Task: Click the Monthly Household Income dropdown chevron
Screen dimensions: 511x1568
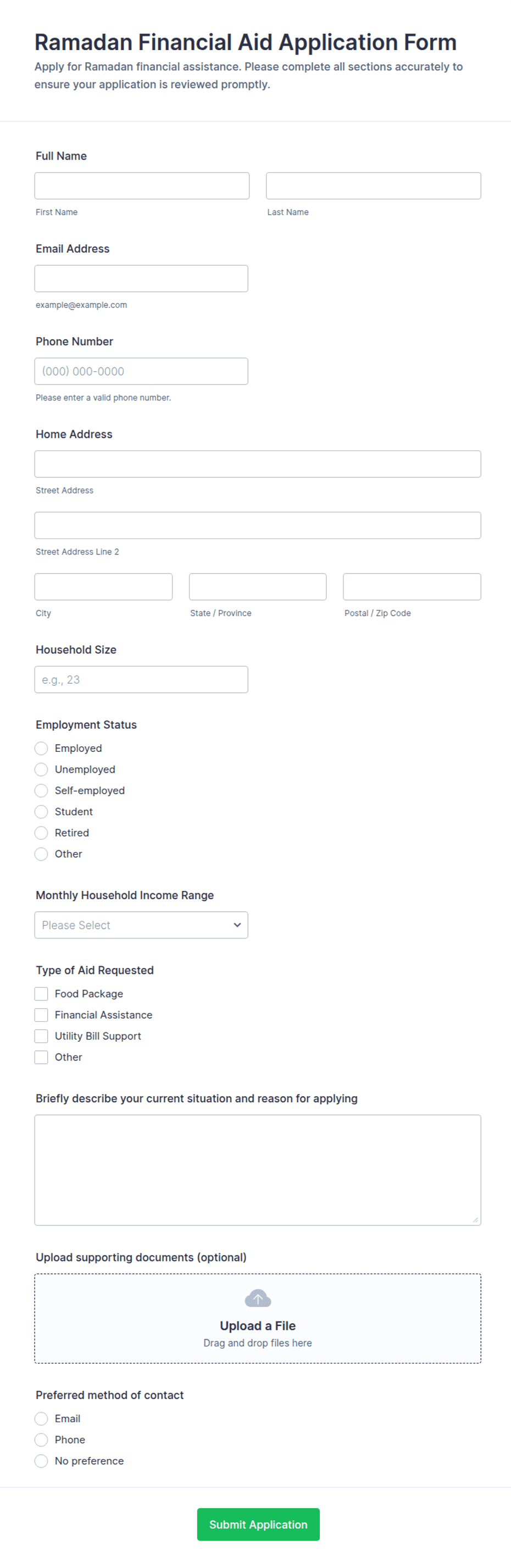Action: pyautogui.click(x=237, y=925)
